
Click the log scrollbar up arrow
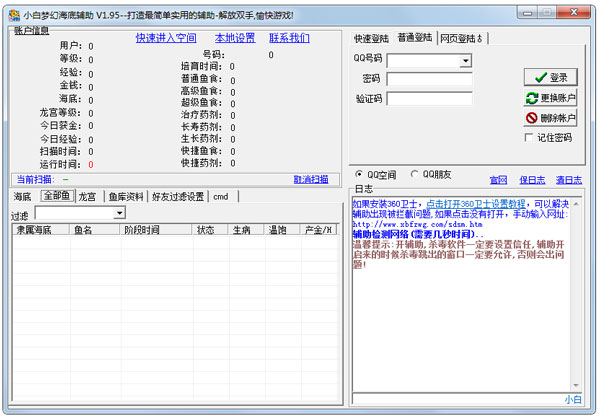click(576, 204)
